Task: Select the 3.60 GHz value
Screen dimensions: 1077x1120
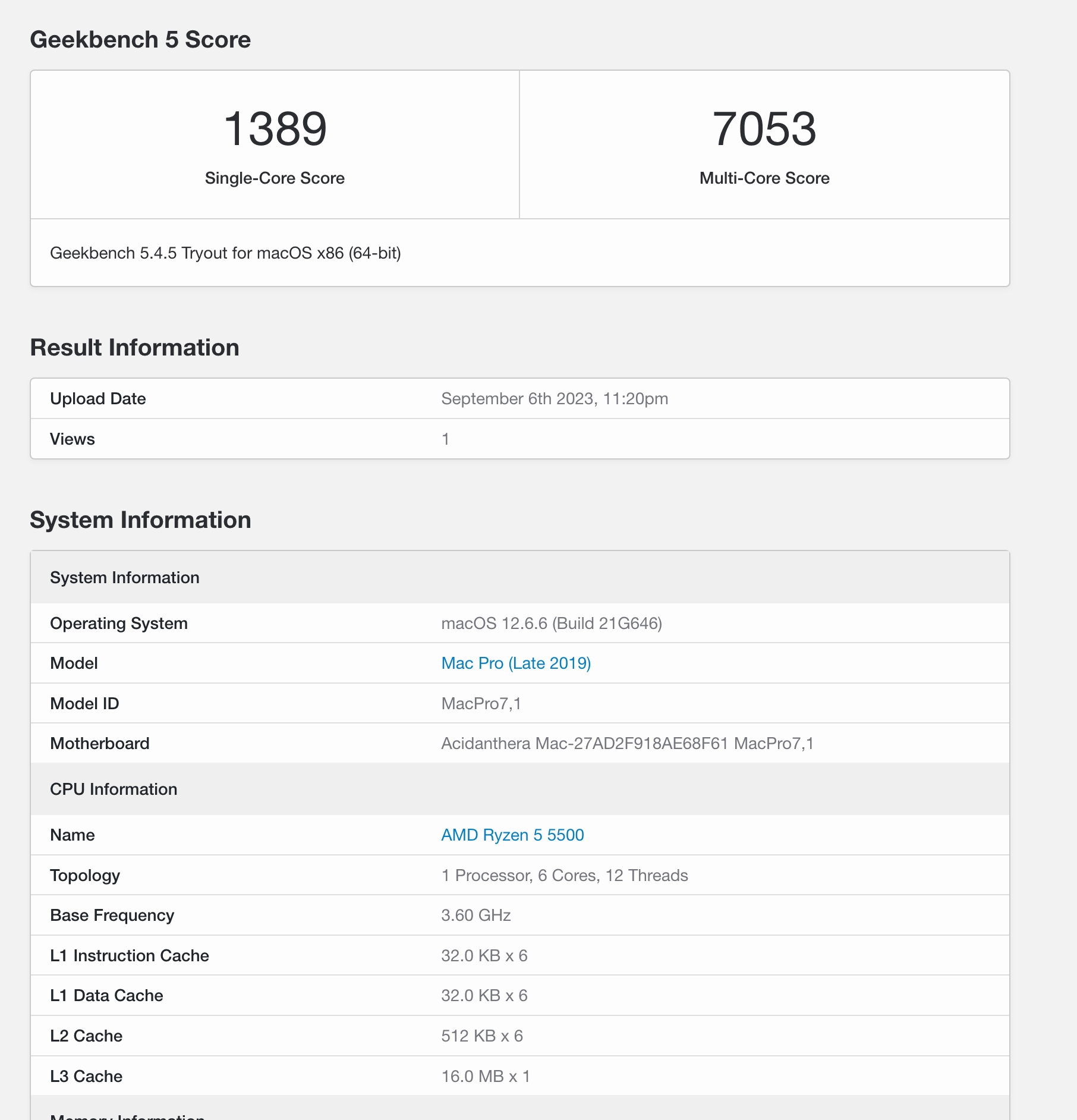Action: point(476,915)
